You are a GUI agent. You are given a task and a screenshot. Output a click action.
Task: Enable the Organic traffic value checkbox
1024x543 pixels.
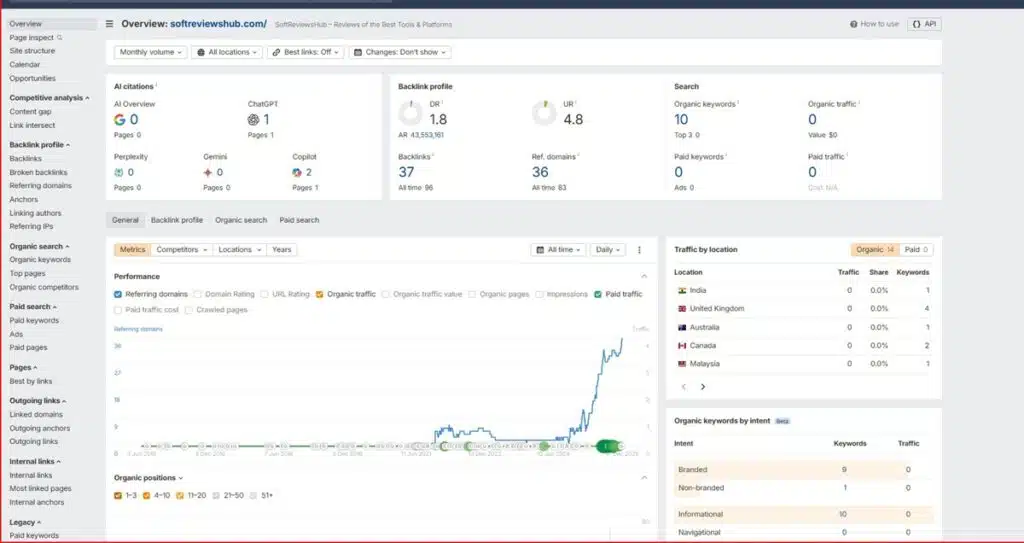click(x=385, y=294)
